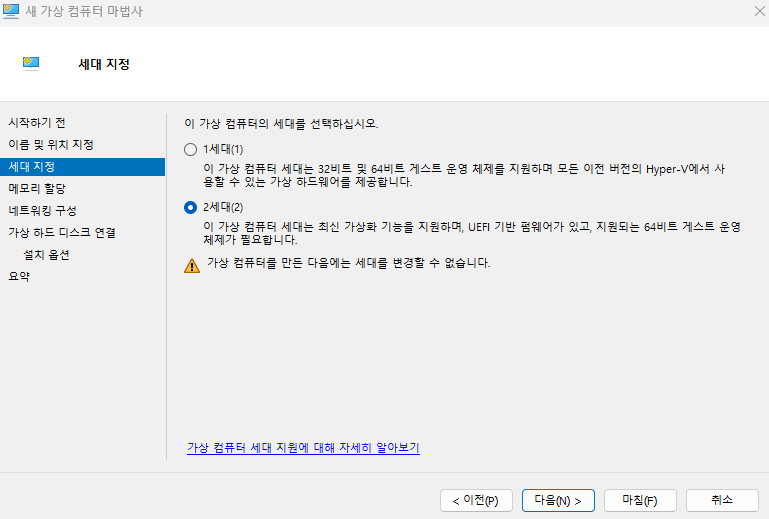
Task: Select the 1세대(1) generation radio button
Action: pyautogui.click(x=190, y=150)
